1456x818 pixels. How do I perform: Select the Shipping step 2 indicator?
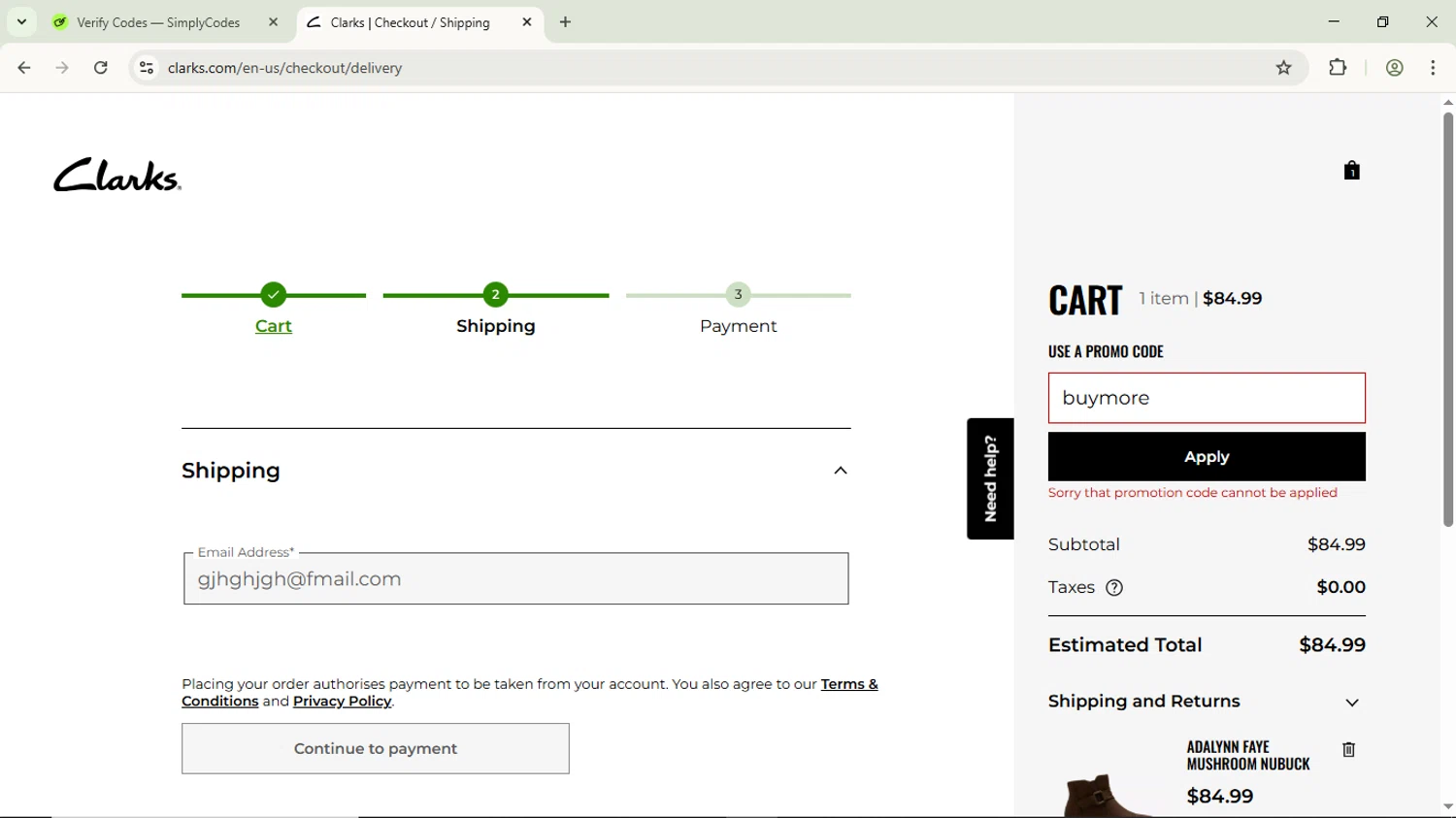point(496,294)
